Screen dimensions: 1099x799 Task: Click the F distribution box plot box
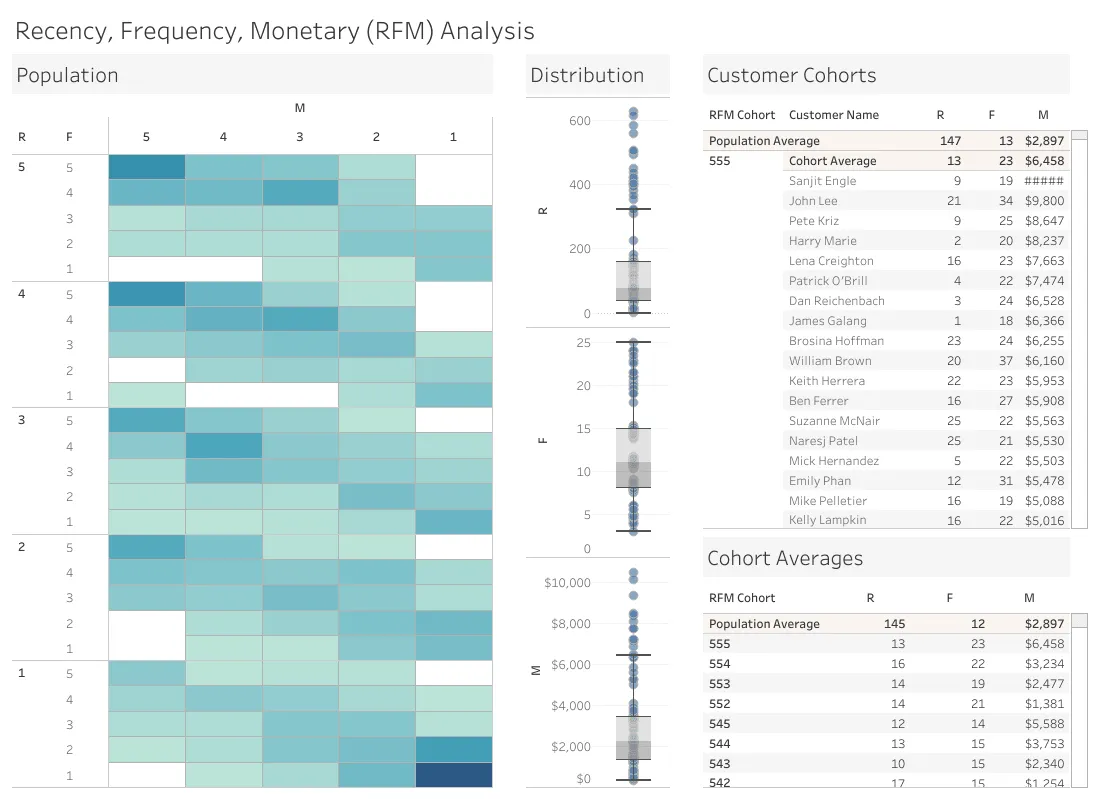(x=634, y=458)
